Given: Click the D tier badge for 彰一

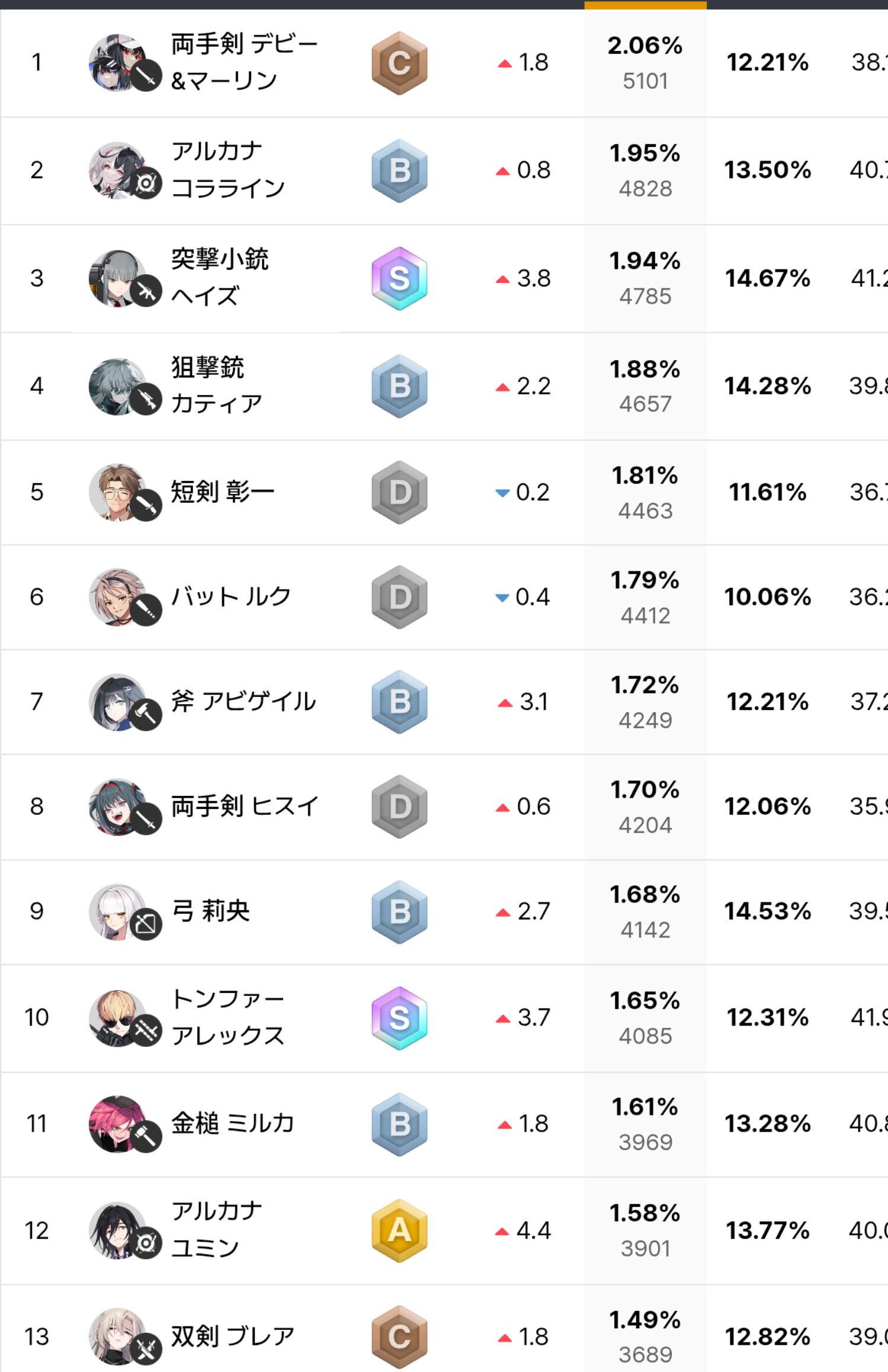Looking at the screenshot, I should (x=399, y=492).
